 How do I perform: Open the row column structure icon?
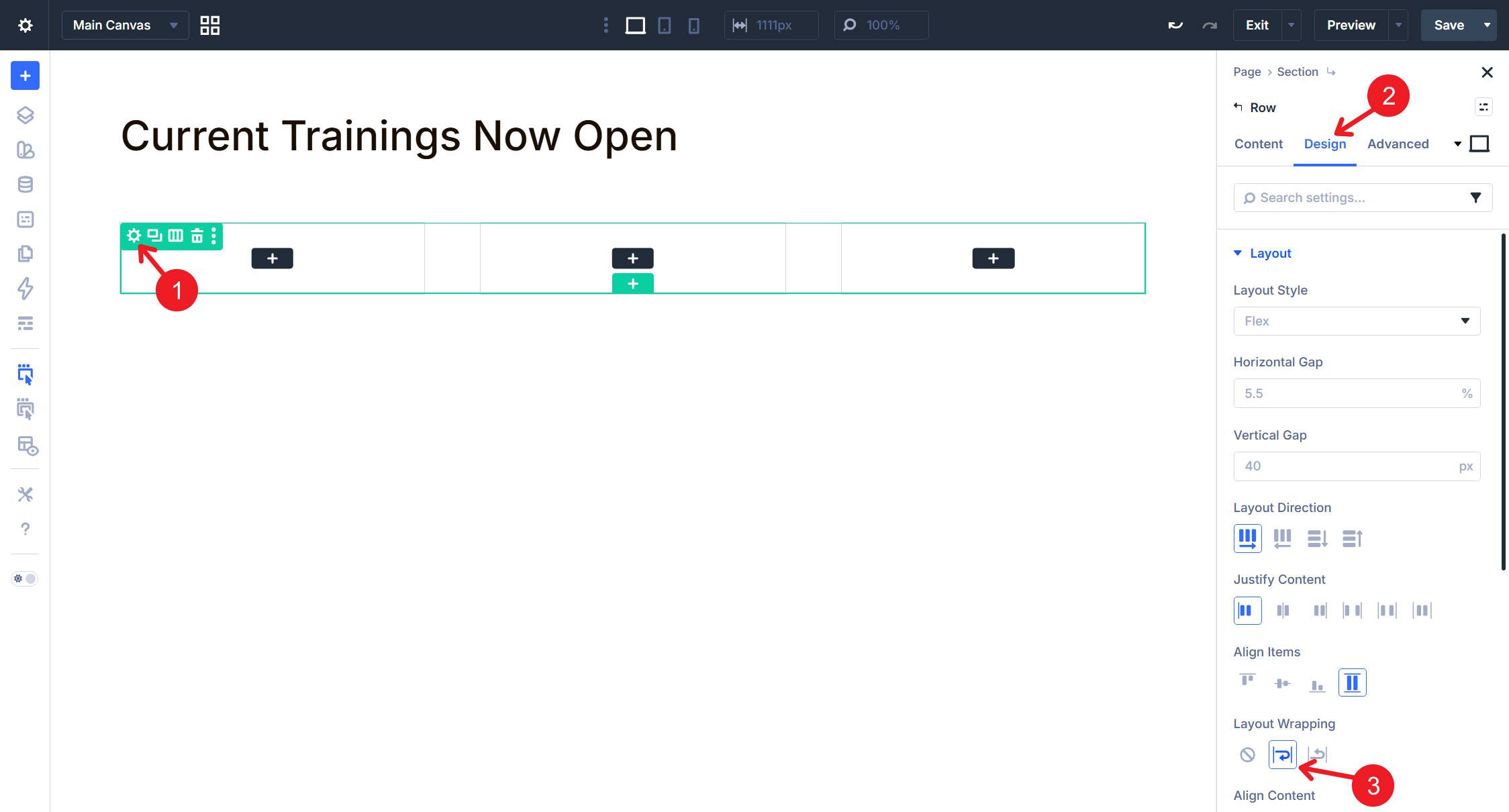coord(176,236)
